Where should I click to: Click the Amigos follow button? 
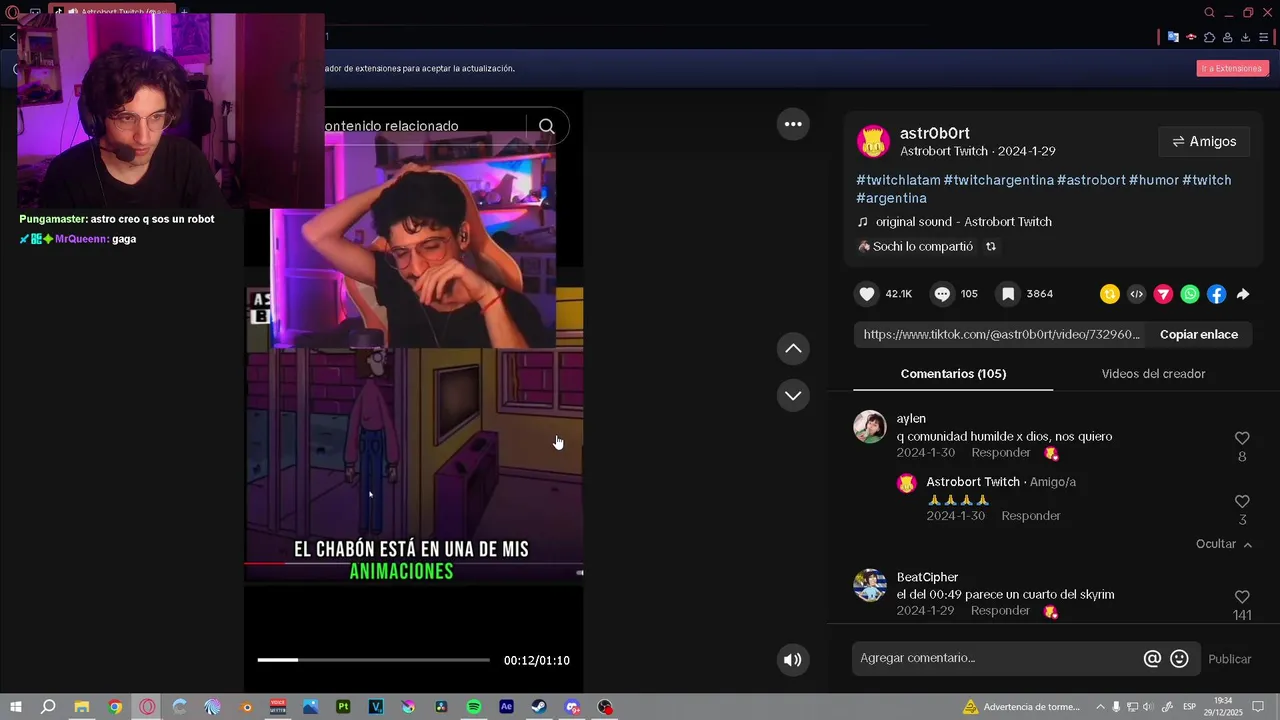click(1204, 142)
